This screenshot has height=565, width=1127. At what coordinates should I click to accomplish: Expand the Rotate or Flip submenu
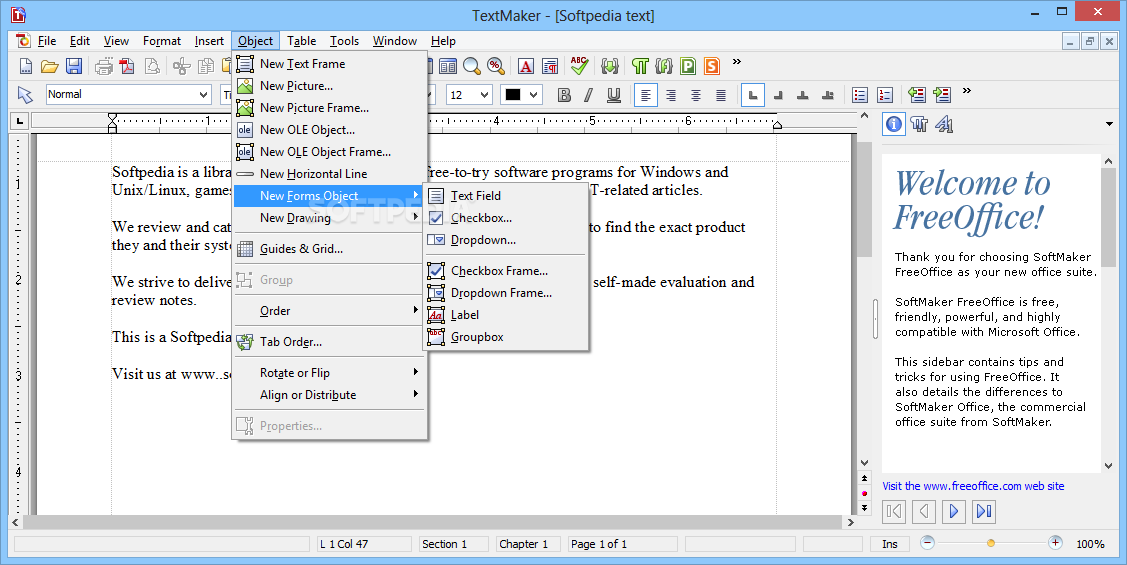(x=330, y=372)
